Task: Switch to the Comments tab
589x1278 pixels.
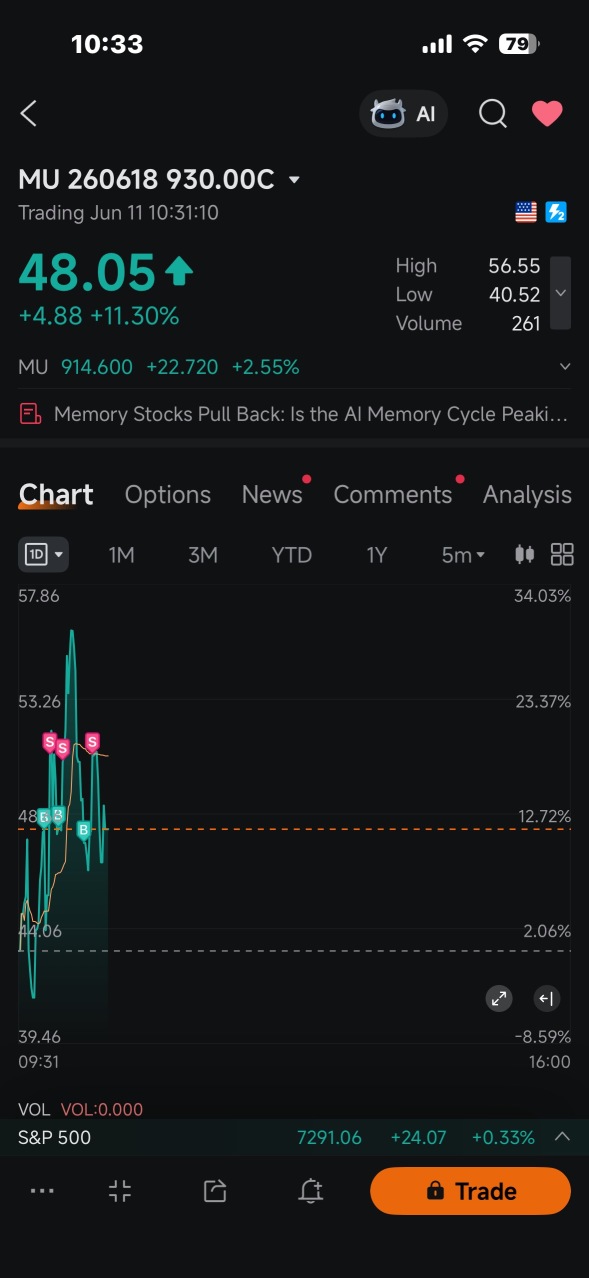Action: click(x=393, y=495)
